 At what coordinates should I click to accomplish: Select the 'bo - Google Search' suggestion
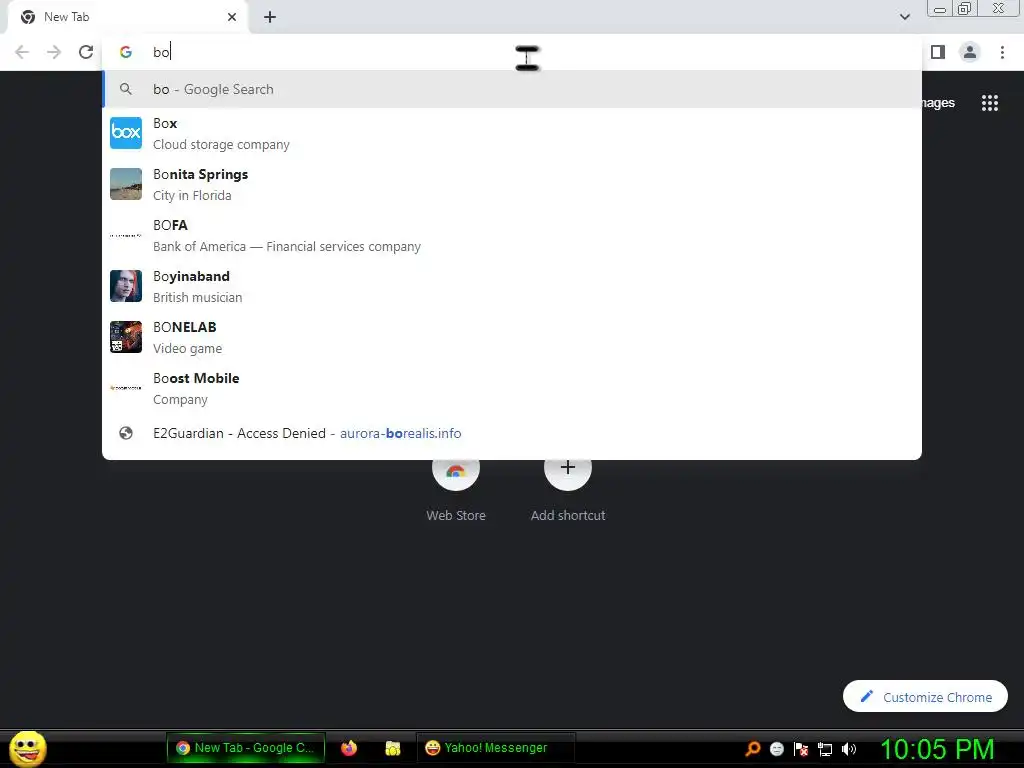(512, 89)
